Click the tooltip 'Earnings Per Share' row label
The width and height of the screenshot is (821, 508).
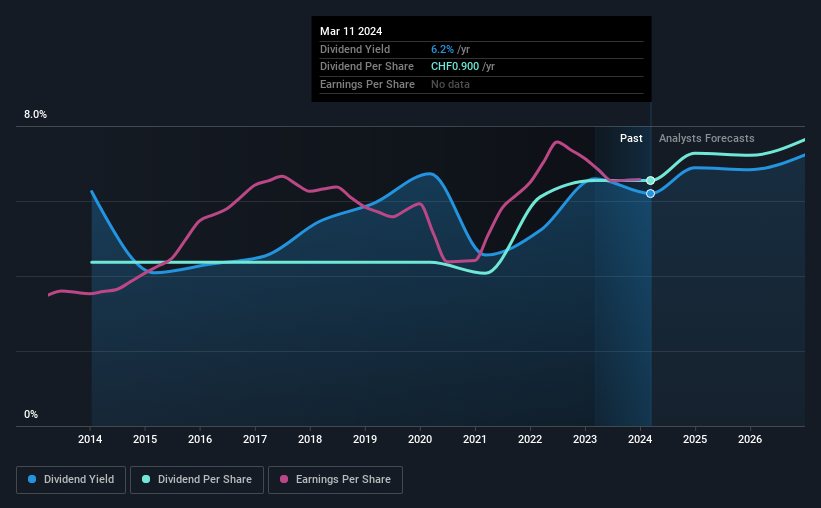click(367, 84)
